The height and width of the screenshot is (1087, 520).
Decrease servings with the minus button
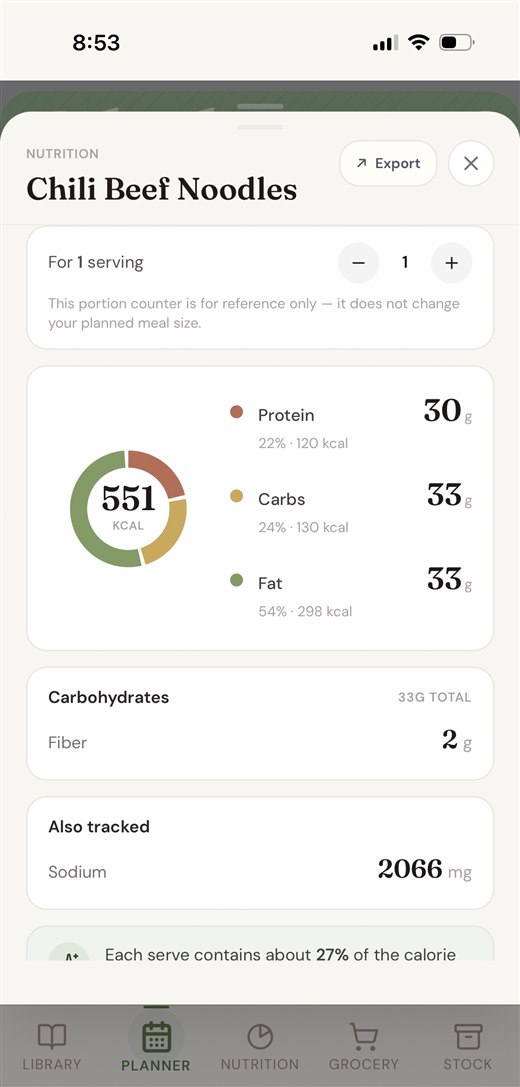pyautogui.click(x=358, y=263)
